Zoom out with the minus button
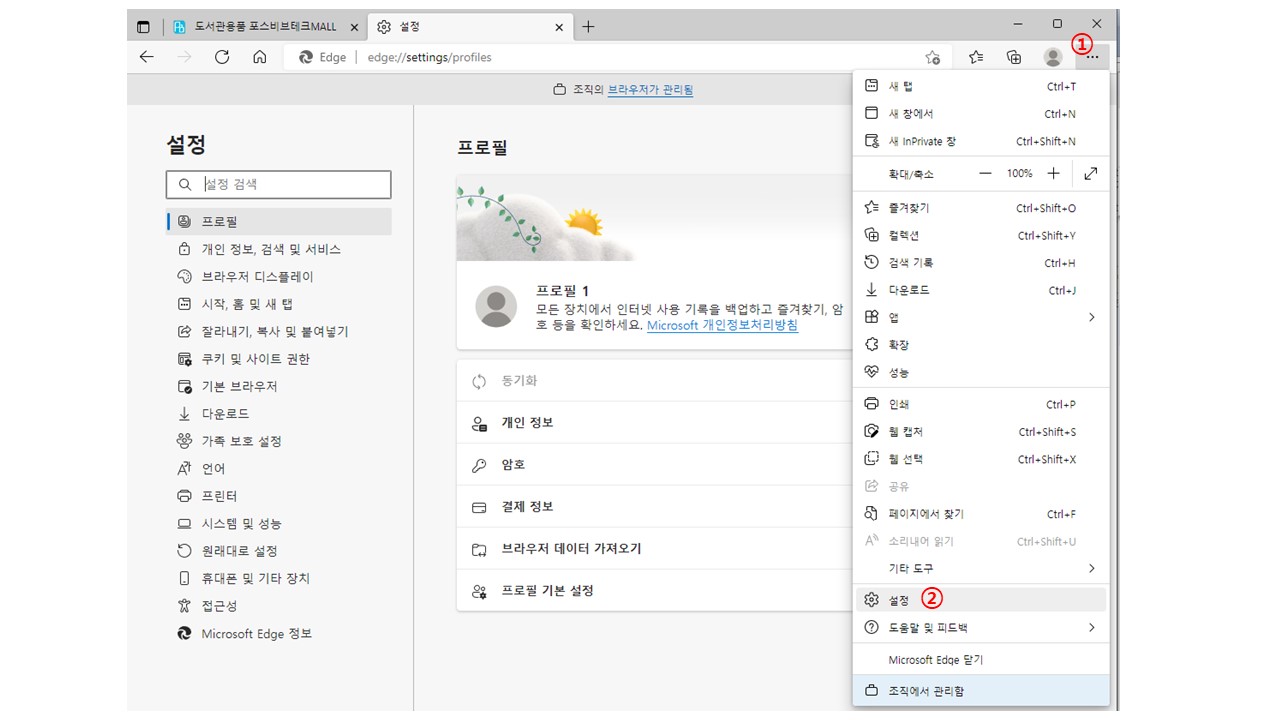 (x=985, y=173)
